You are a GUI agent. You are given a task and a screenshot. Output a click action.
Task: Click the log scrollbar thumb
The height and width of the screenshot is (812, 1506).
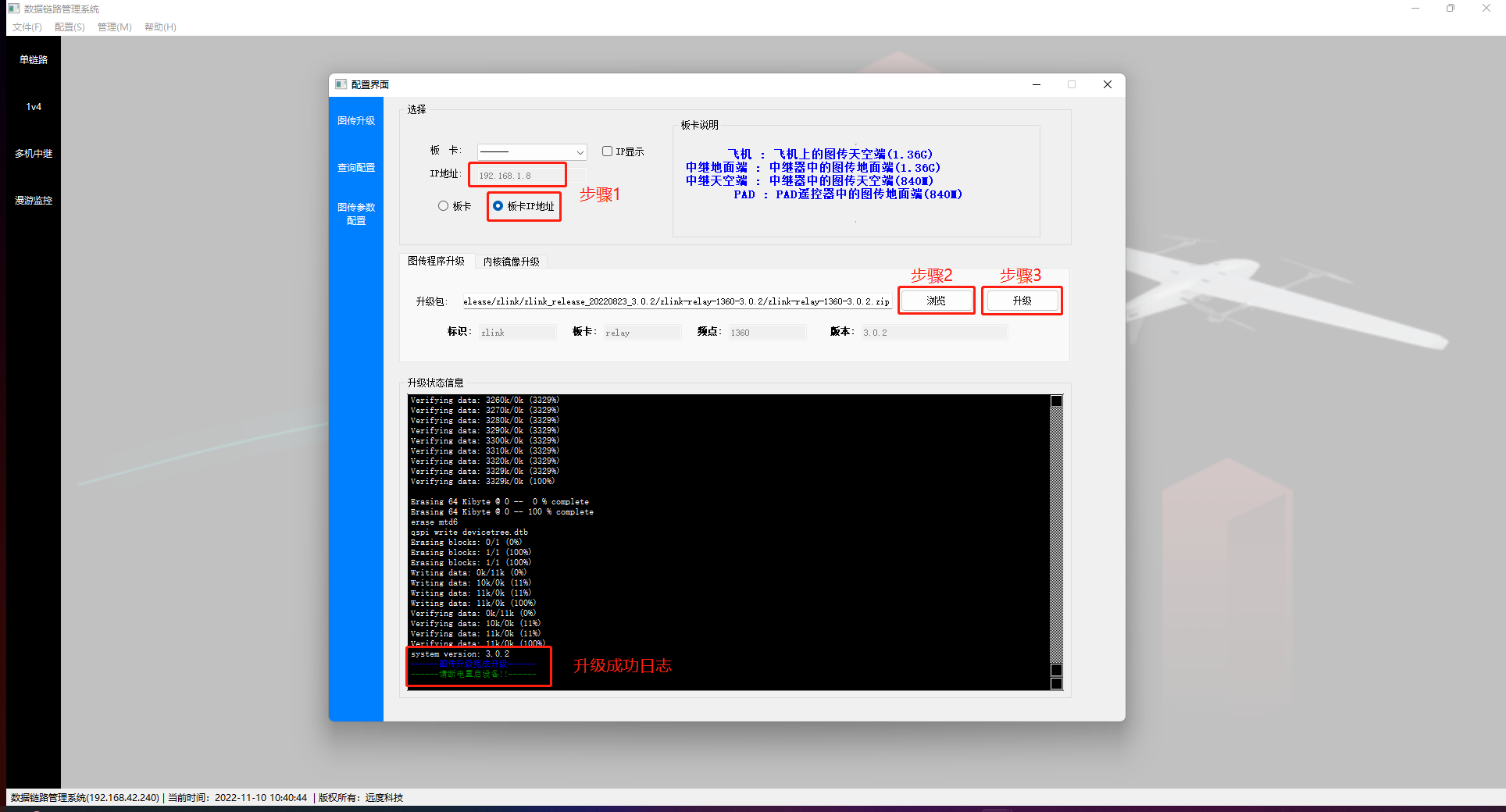coord(1056,670)
